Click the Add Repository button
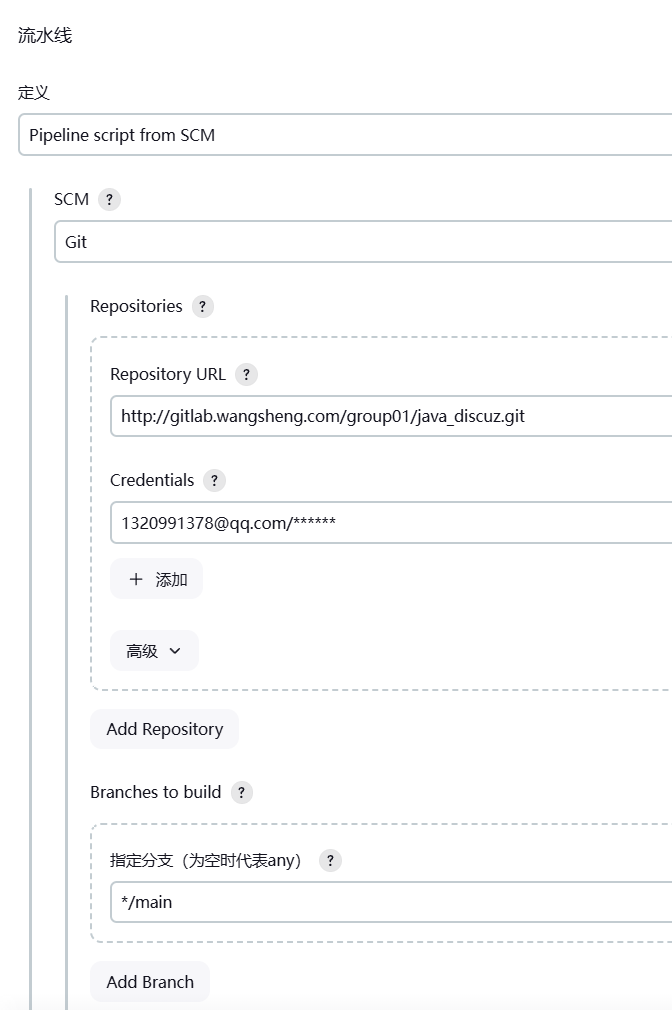Image resolution: width=672 pixels, height=1010 pixels. (x=164, y=729)
